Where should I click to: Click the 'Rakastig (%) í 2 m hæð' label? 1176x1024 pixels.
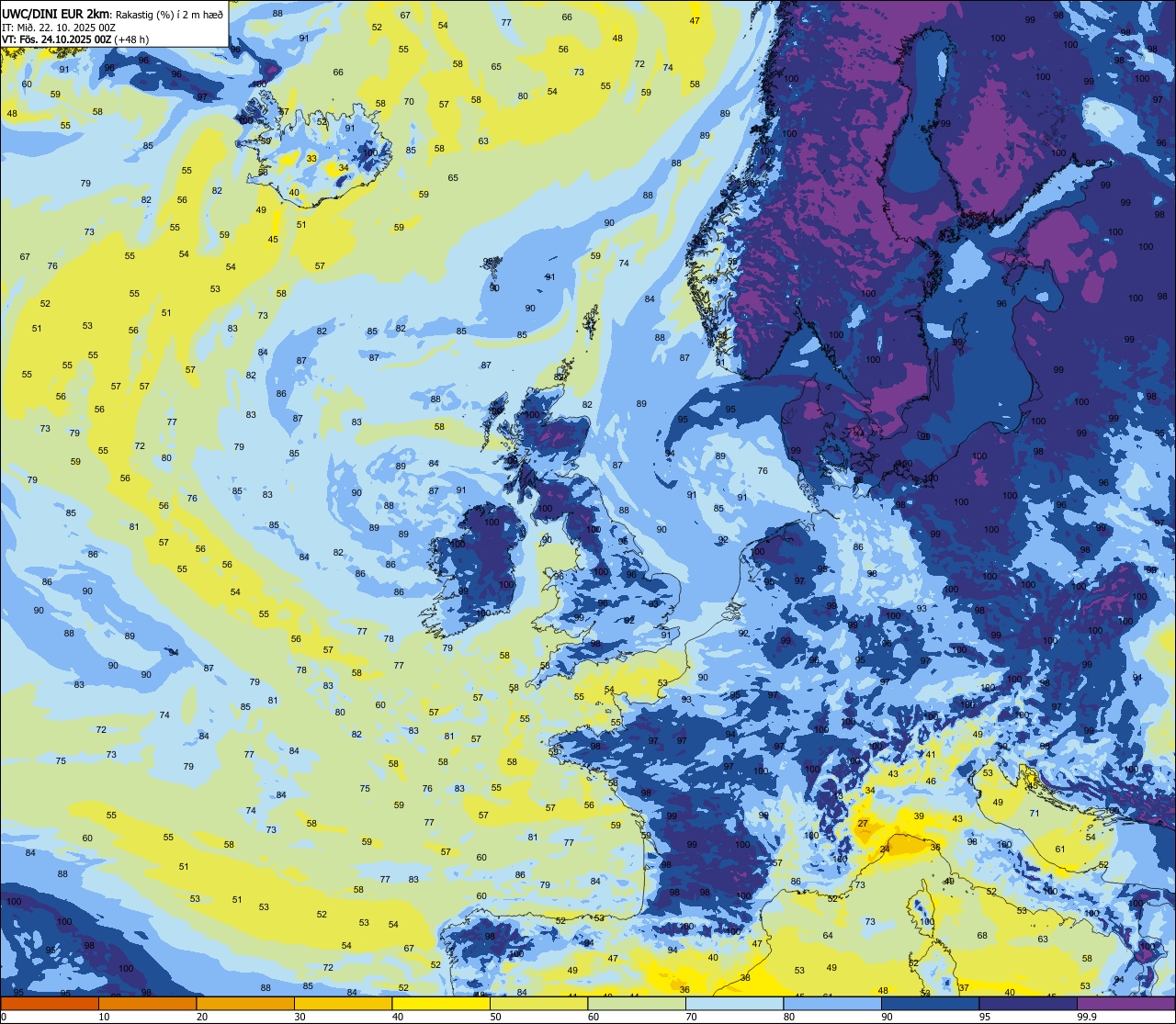[169, 14]
